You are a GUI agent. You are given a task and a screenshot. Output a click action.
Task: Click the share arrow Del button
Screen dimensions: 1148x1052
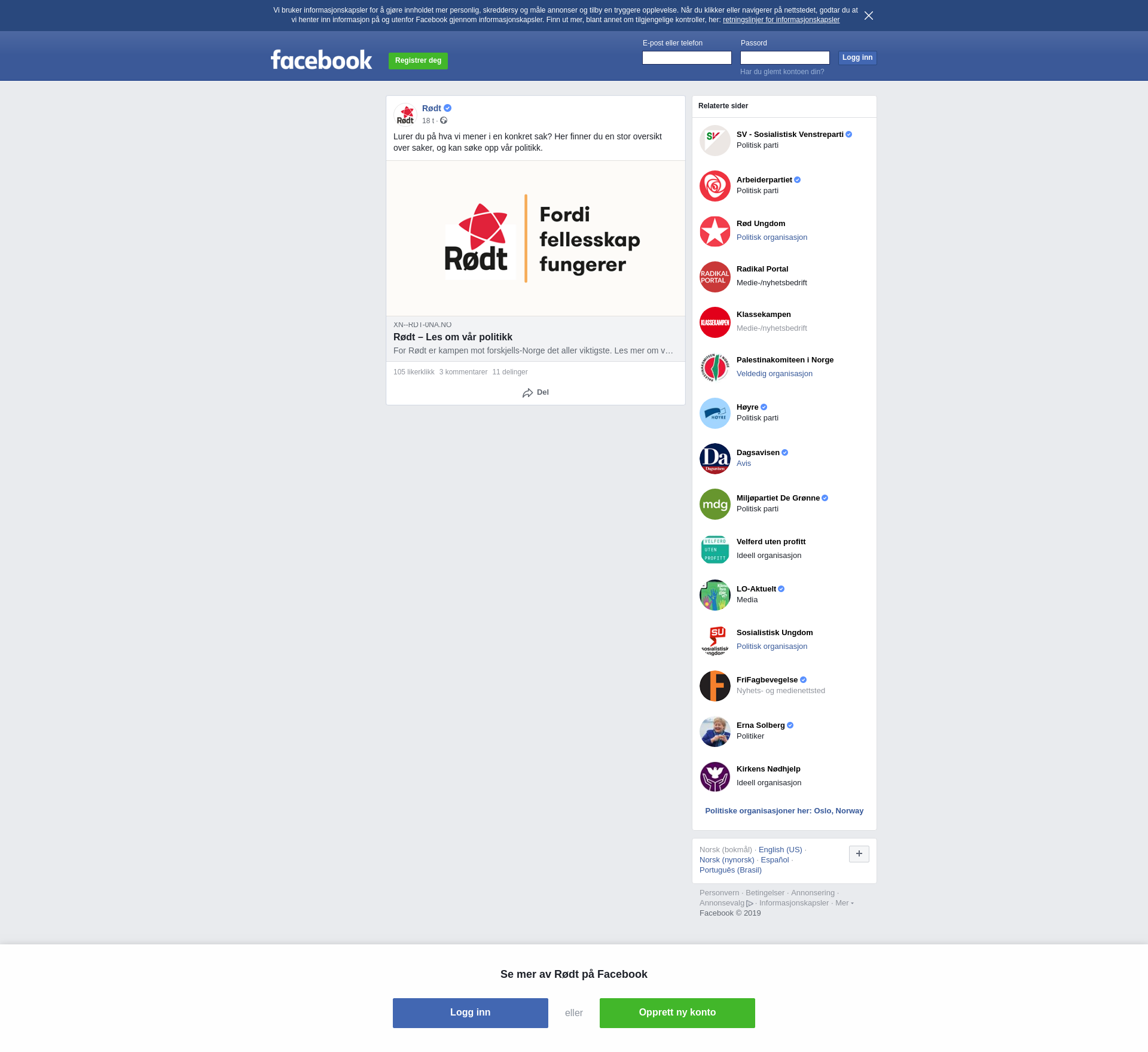coord(536,392)
